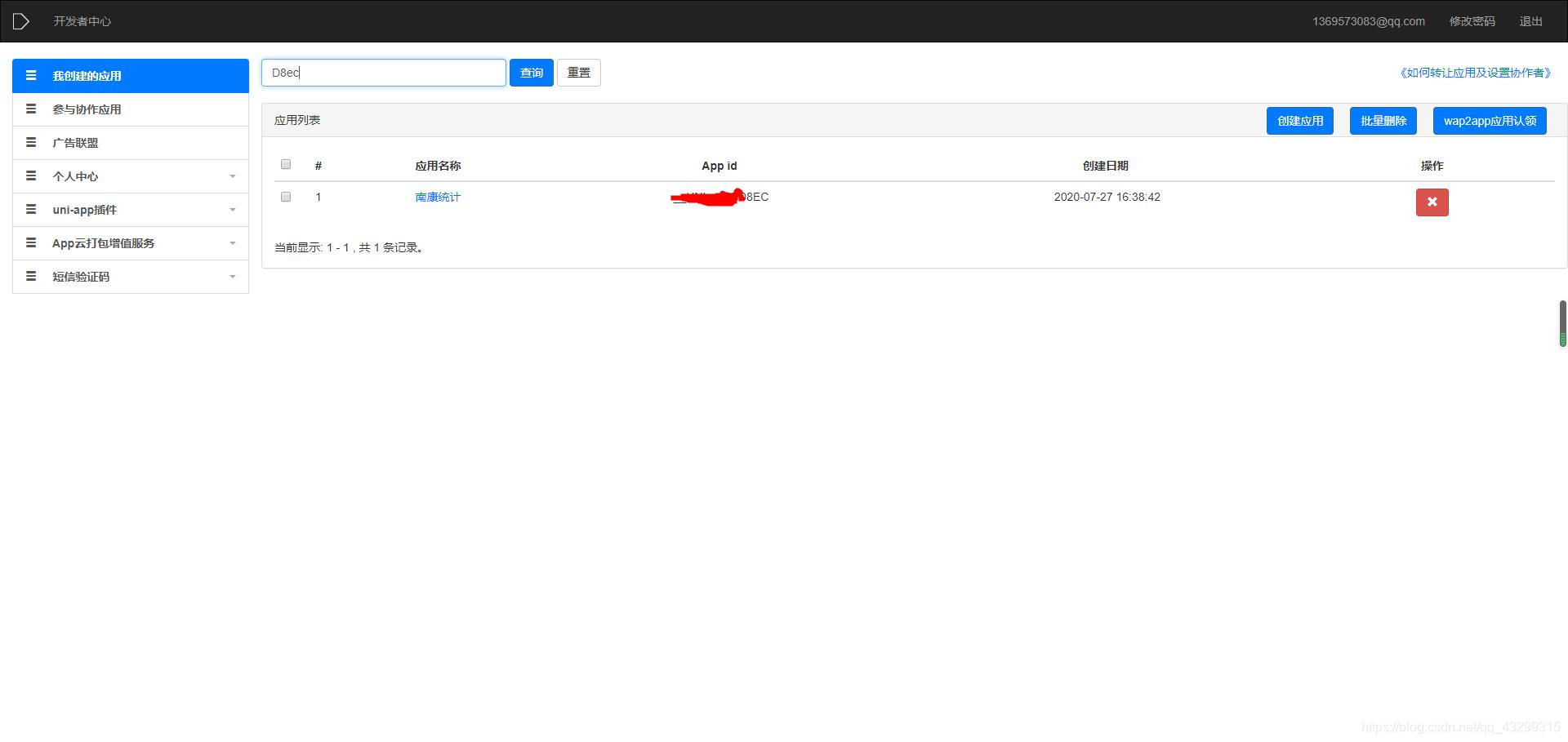The height and width of the screenshot is (742, 1568).
Task: Toggle the select-all checkbox in table header
Action: tap(286, 164)
